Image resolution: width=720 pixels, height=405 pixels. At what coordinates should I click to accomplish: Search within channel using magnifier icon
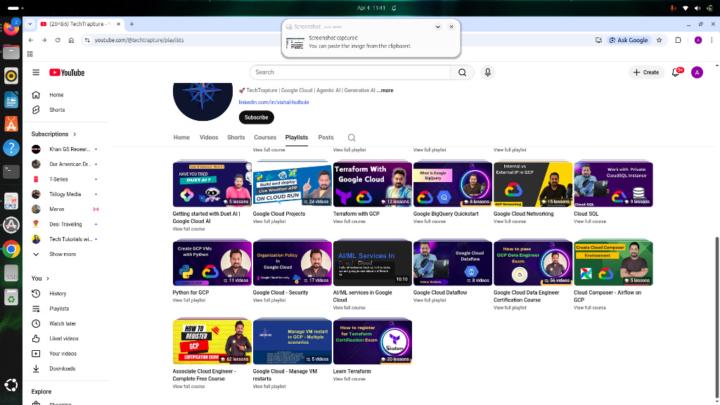coord(351,137)
